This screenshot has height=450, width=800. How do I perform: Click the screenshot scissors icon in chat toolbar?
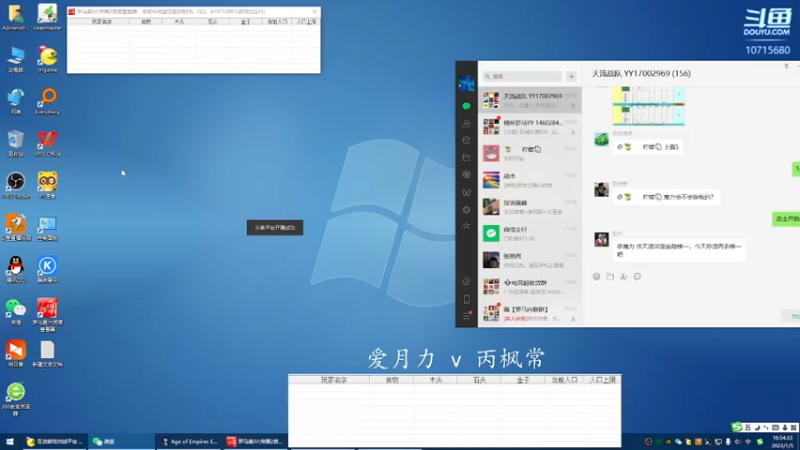(x=623, y=277)
